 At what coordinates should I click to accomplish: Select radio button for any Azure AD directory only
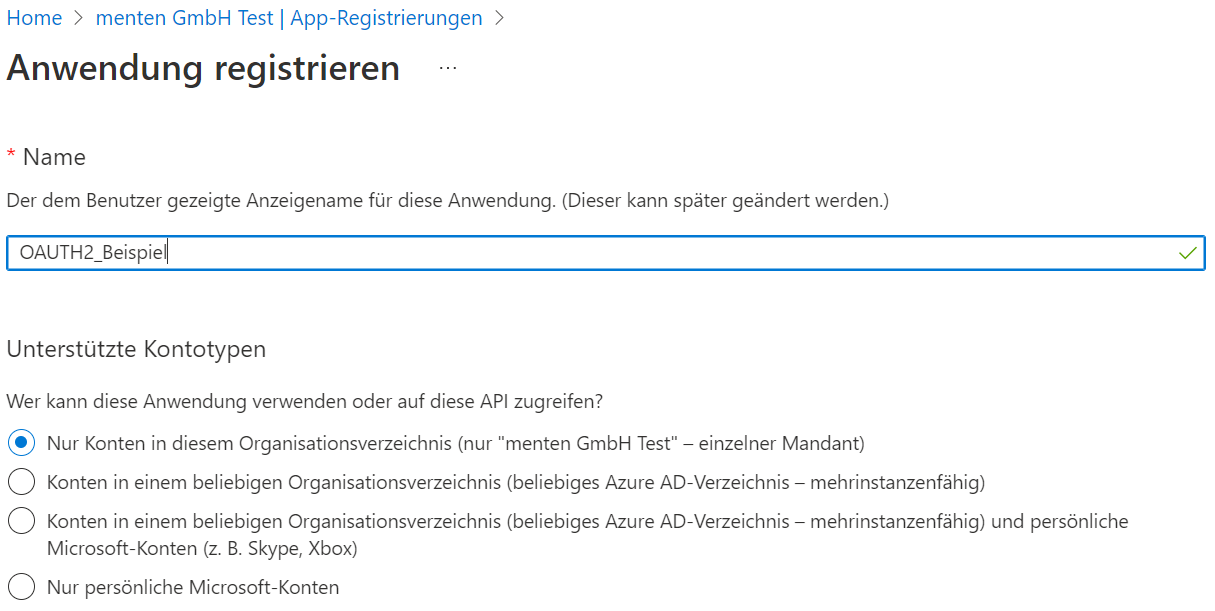[x=21, y=483]
